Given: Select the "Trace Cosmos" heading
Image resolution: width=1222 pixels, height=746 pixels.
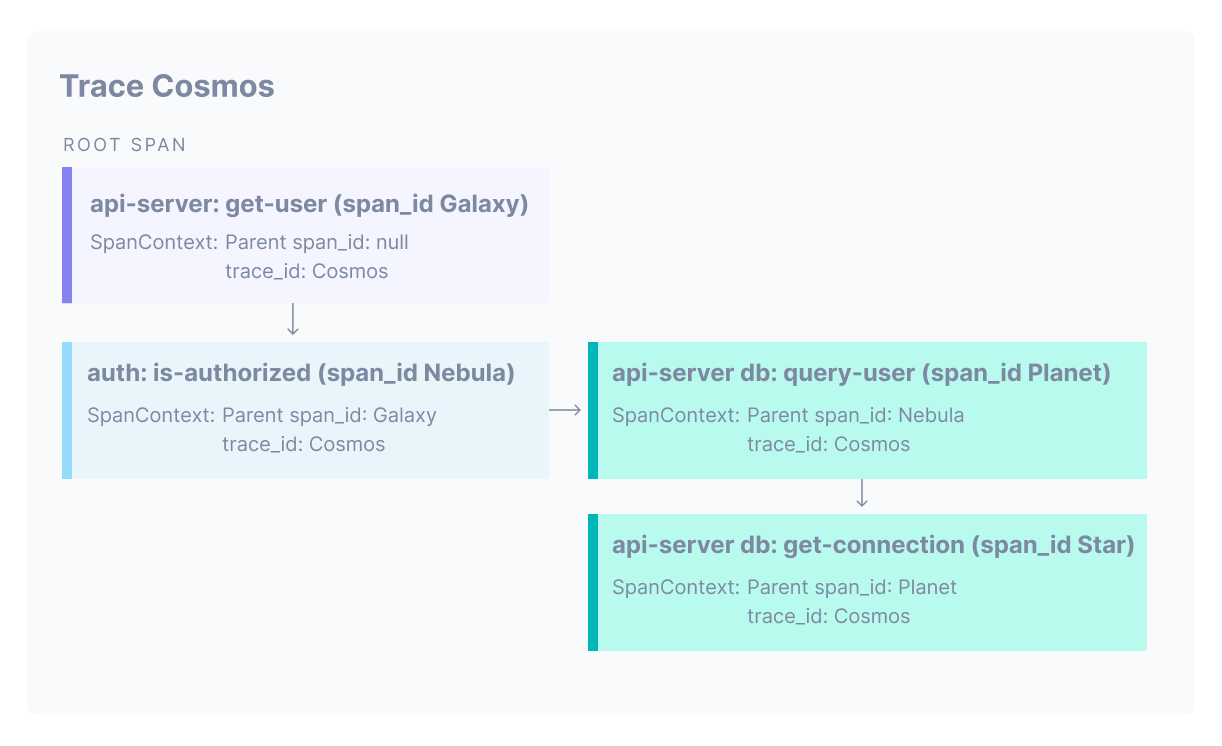Looking at the screenshot, I should pos(167,86).
